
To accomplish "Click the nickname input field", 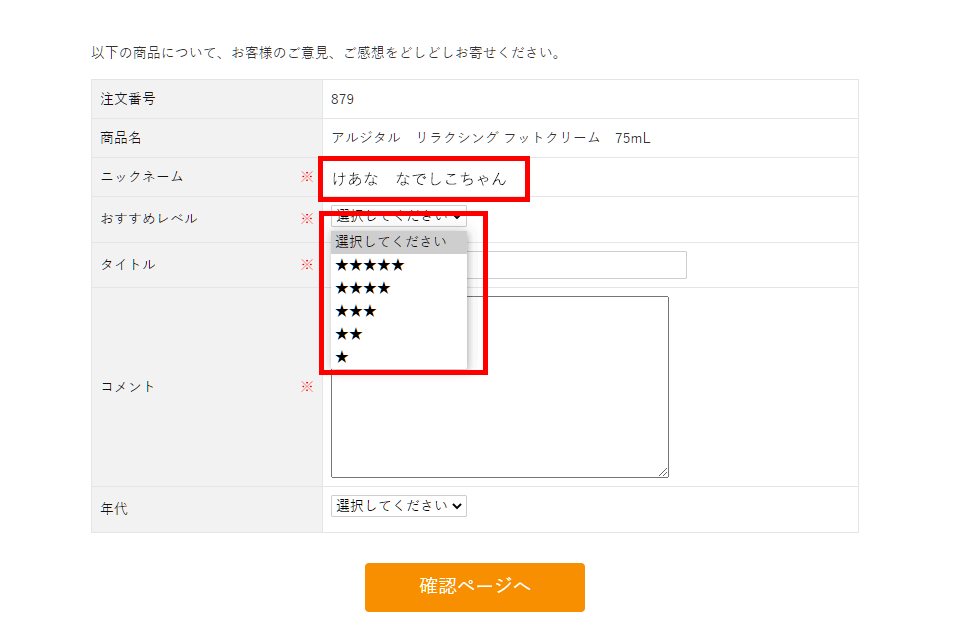I will tap(424, 179).
